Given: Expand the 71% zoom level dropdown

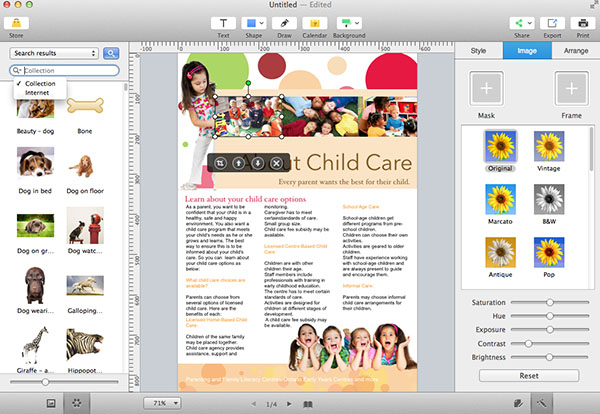Looking at the screenshot, I should pos(162,402).
